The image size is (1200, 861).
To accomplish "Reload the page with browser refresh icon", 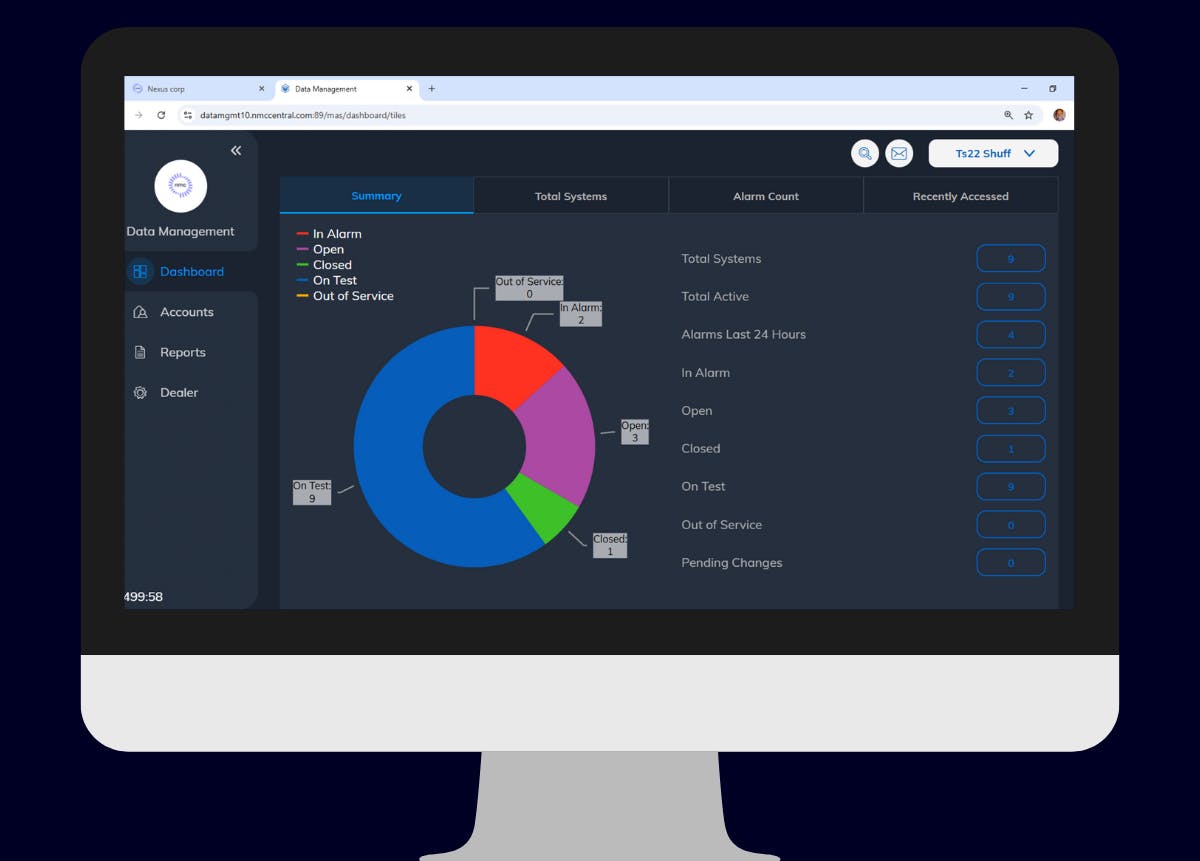I will pyautogui.click(x=161, y=115).
